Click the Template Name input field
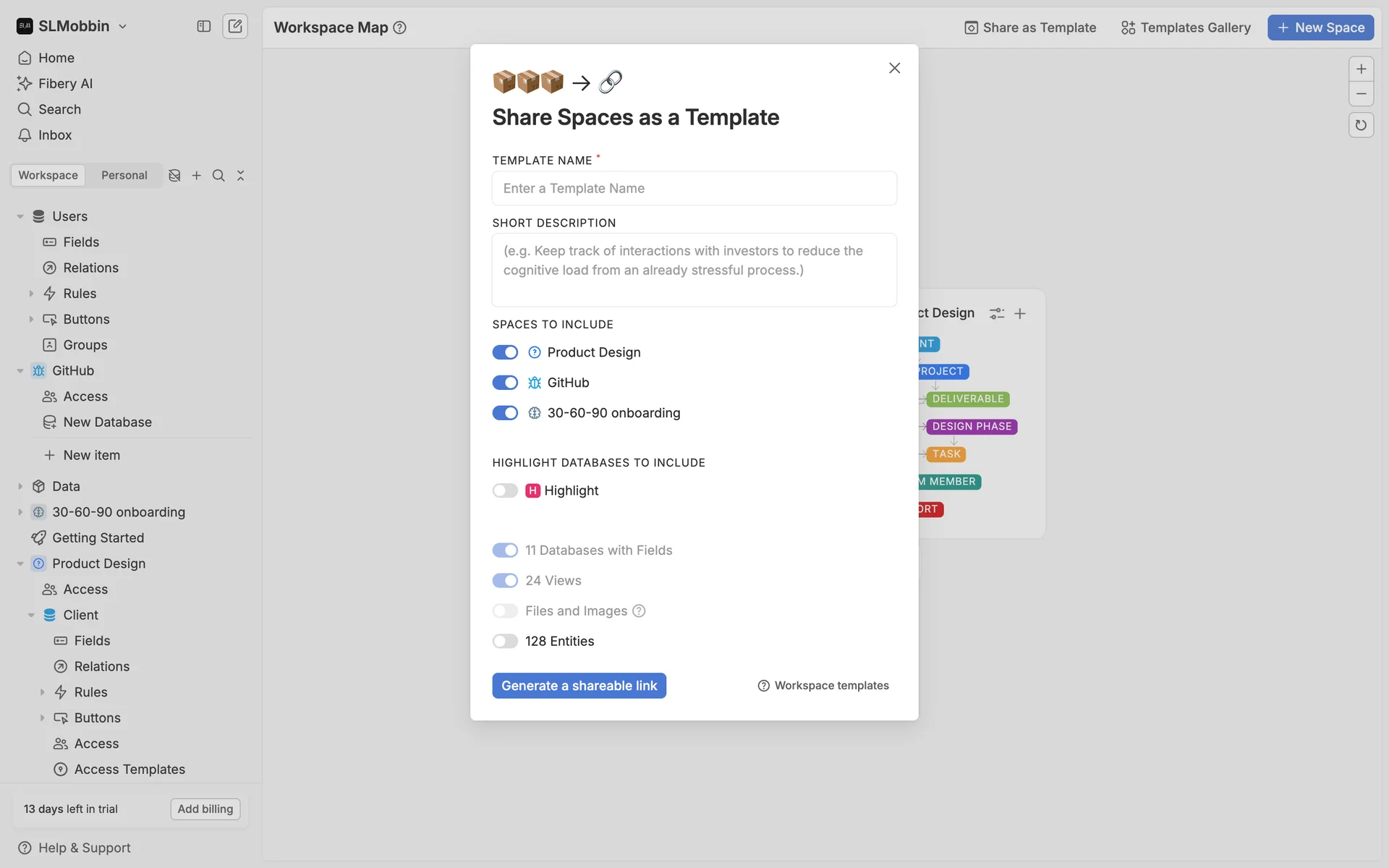This screenshot has height=868, width=1389. 694,189
